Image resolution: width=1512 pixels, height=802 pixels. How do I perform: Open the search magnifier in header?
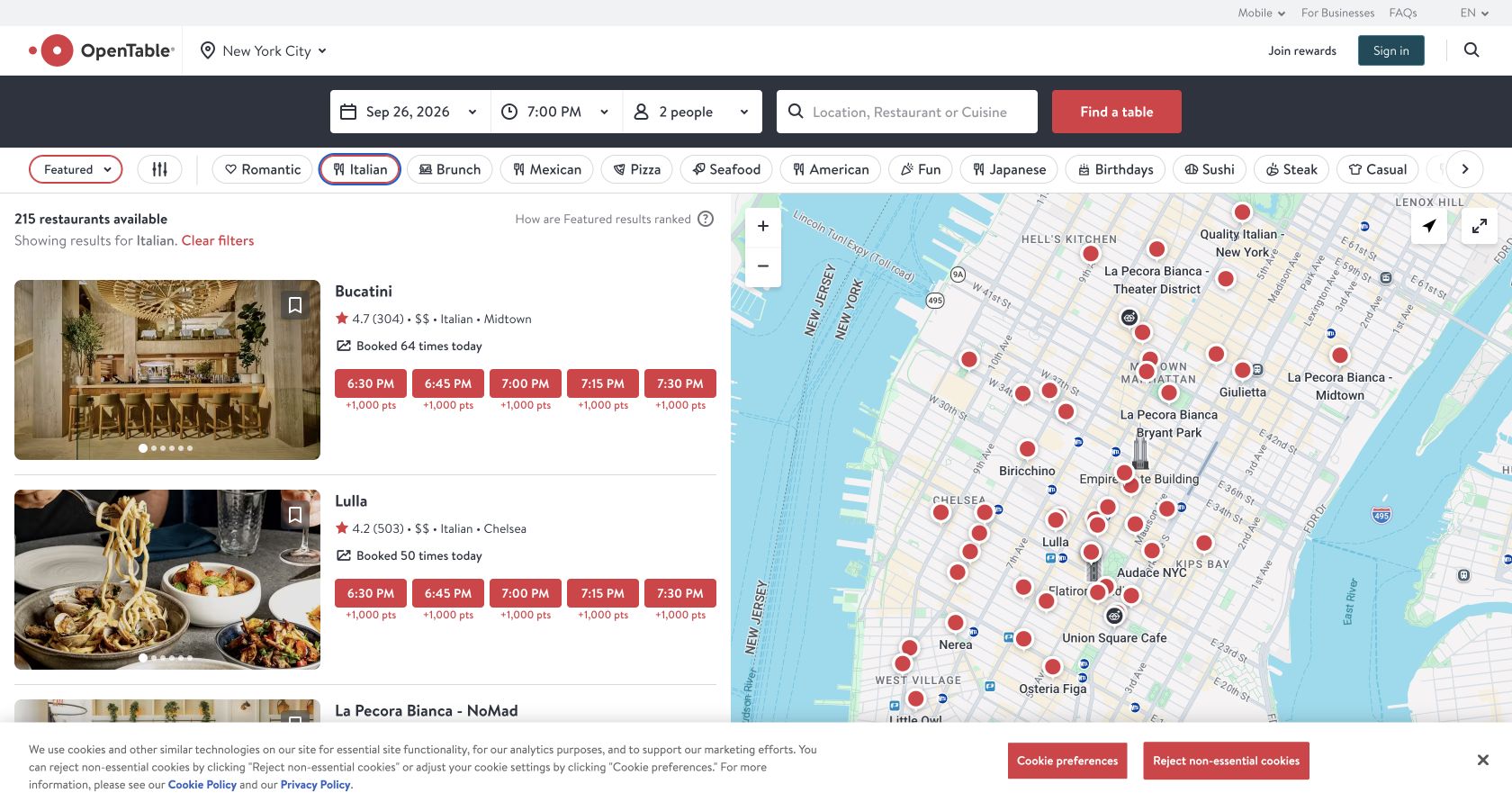1471,50
